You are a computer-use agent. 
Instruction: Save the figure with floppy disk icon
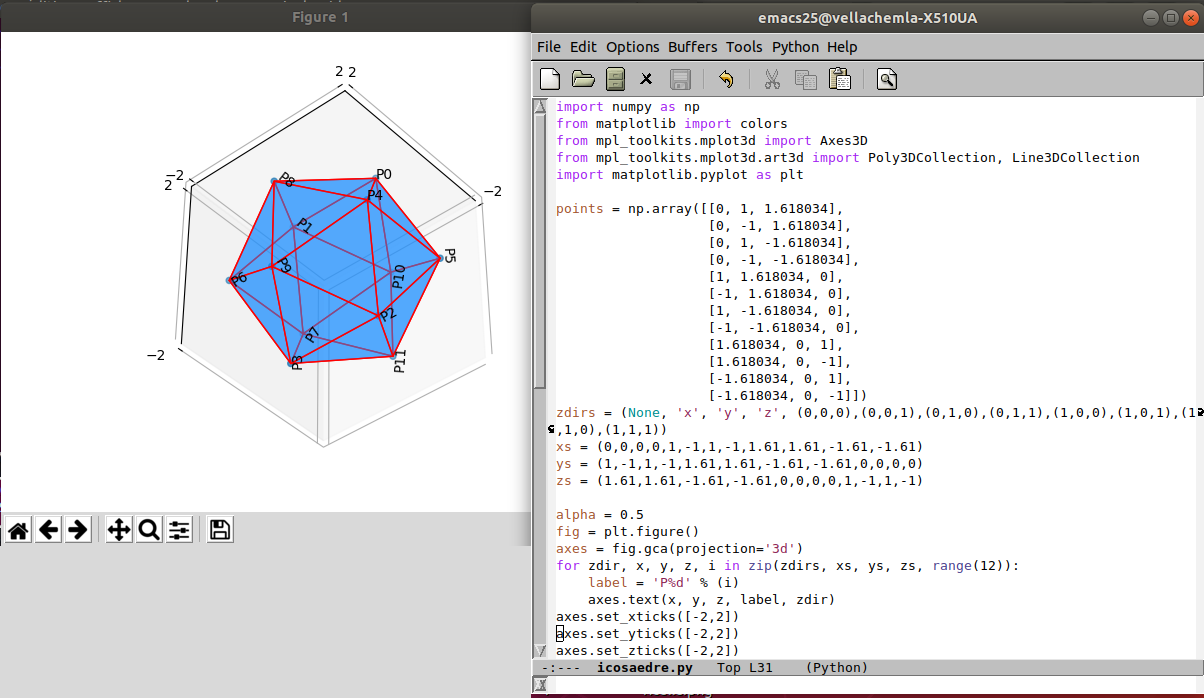(x=220, y=530)
